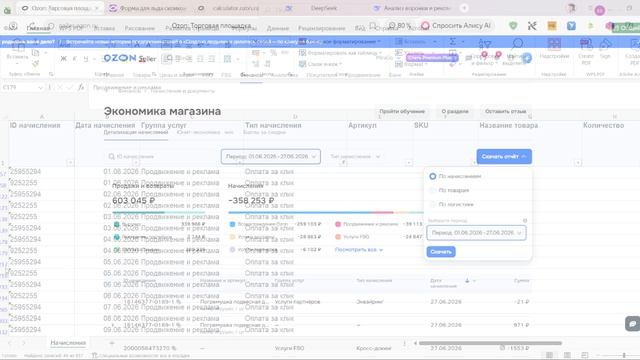
Task: Click the Find magnifier icon in ribbon
Action: (x=518, y=43)
